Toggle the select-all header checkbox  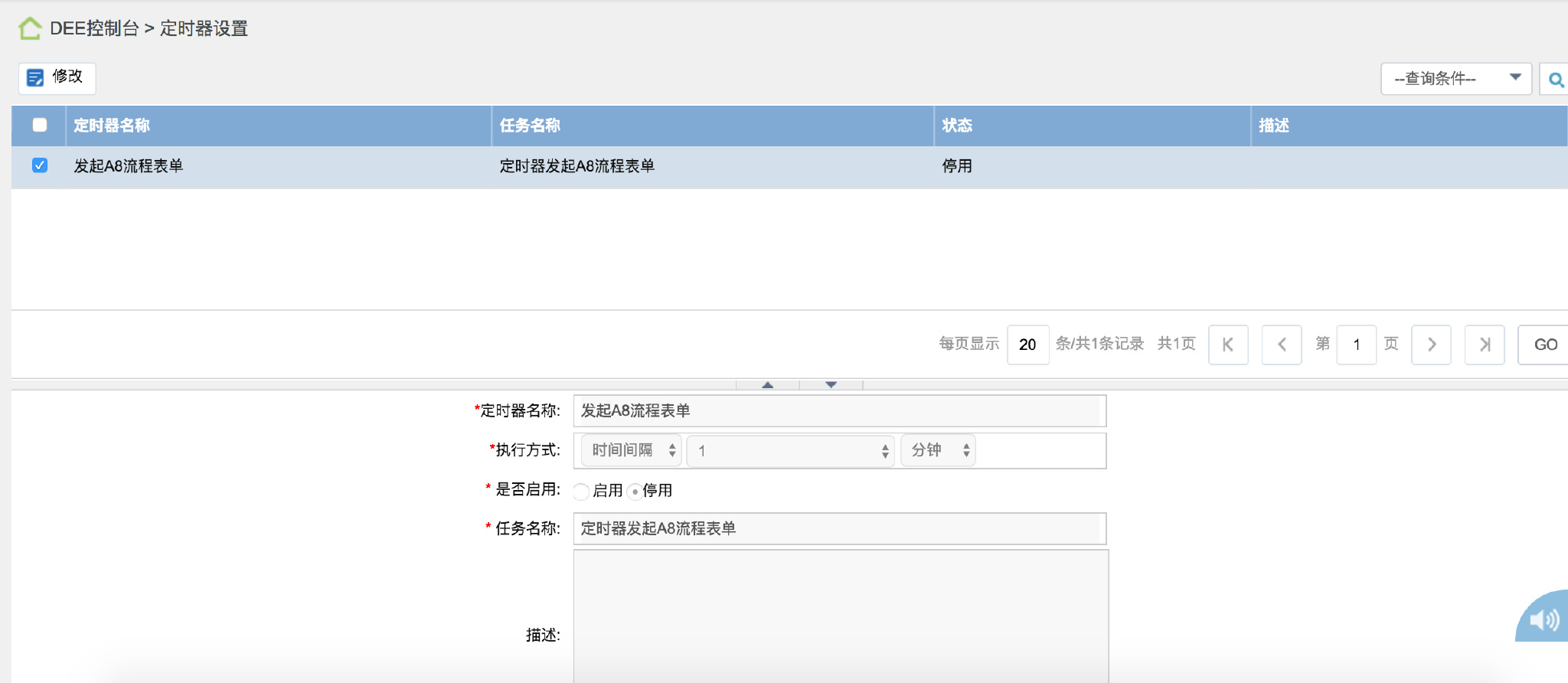click(x=40, y=125)
